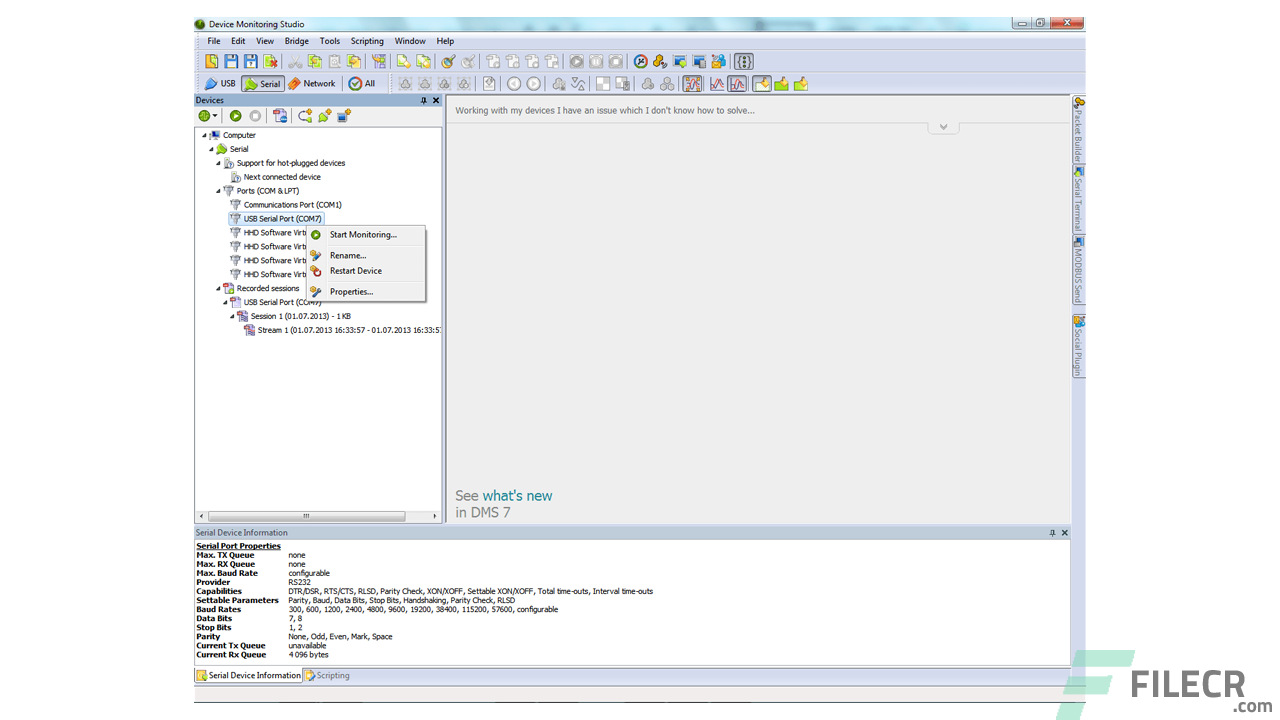This screenshot has width=1280, height=720.
Task: Toggle the All devices filter
Action: (x=362, y=84)
